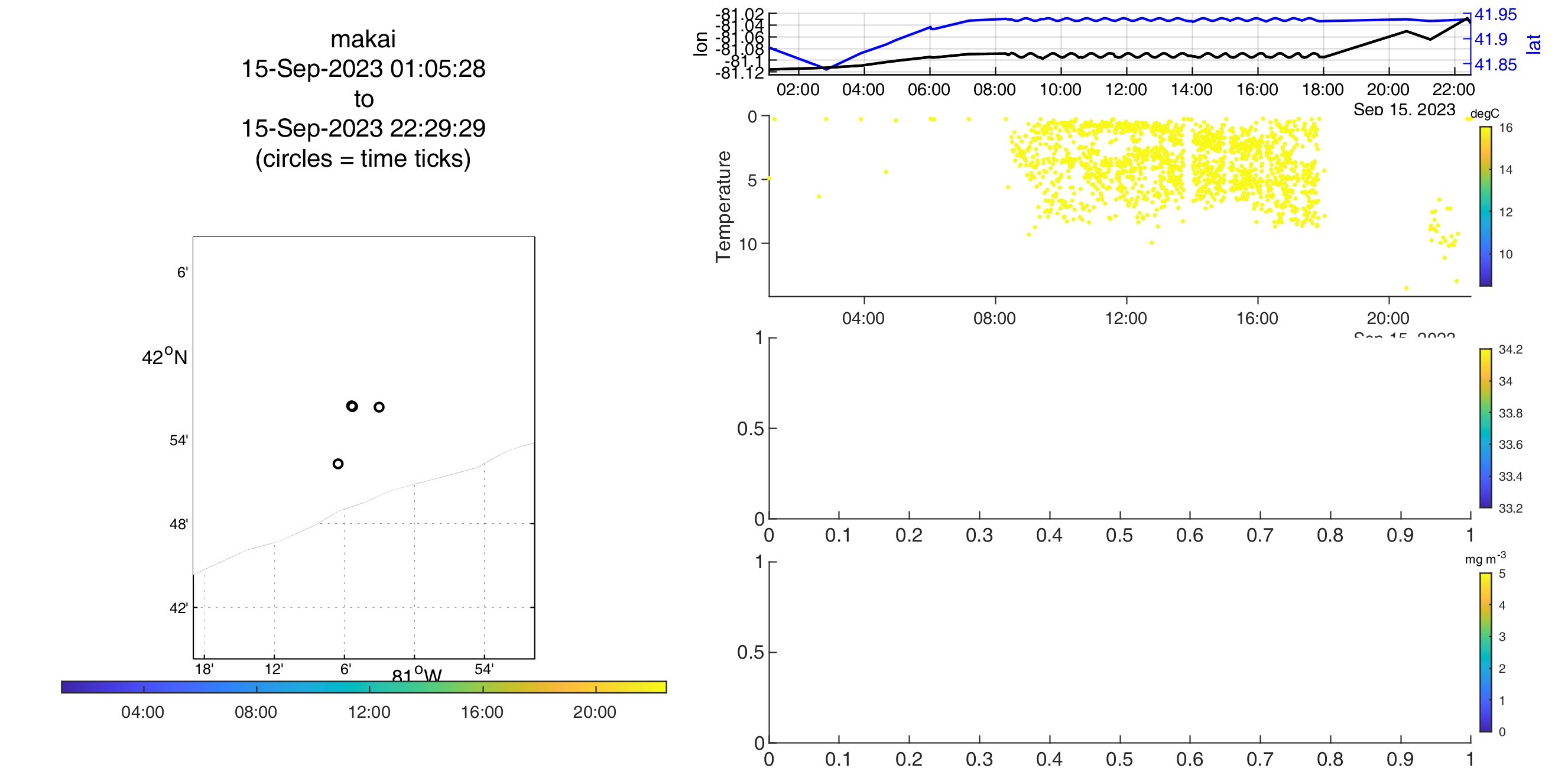
Task: Click the southernmost circle marker on the map
Action: click(338, 464)
